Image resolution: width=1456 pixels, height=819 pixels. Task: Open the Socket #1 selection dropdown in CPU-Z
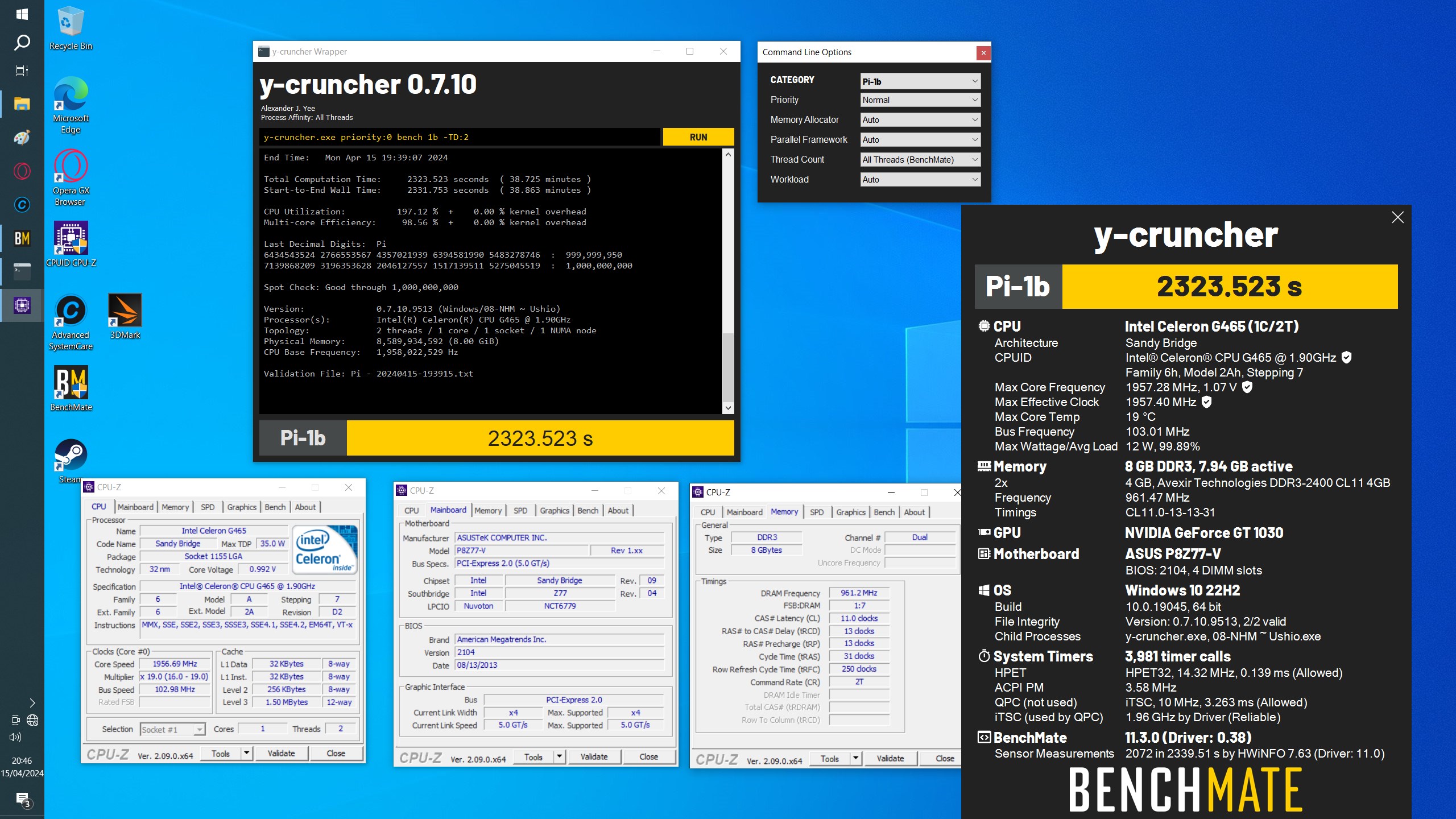[x=172, y=729]
